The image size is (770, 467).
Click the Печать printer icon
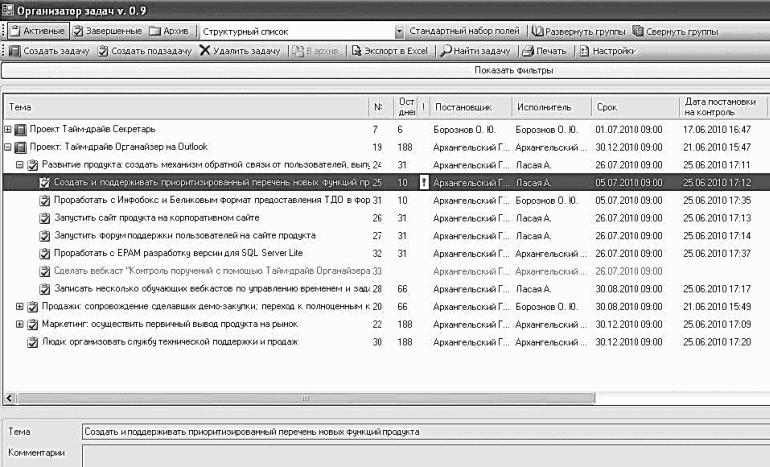click(x=528, y=51)
